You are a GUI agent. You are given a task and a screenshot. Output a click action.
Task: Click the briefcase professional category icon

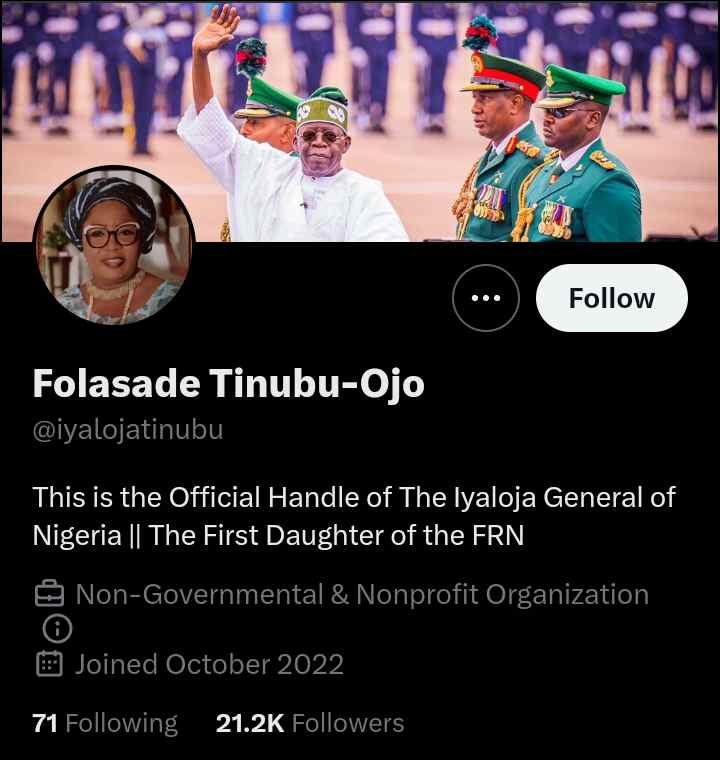point(50,595)
